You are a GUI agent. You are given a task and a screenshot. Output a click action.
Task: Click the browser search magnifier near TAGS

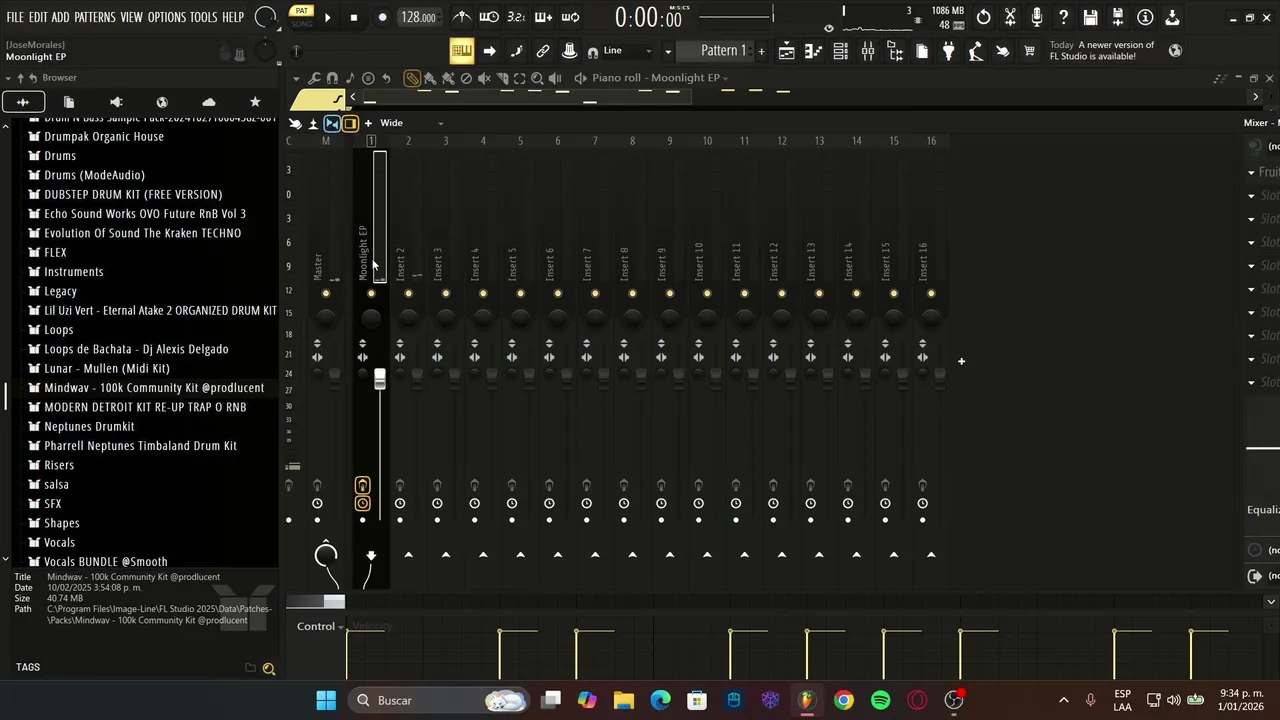click(268, 668)
